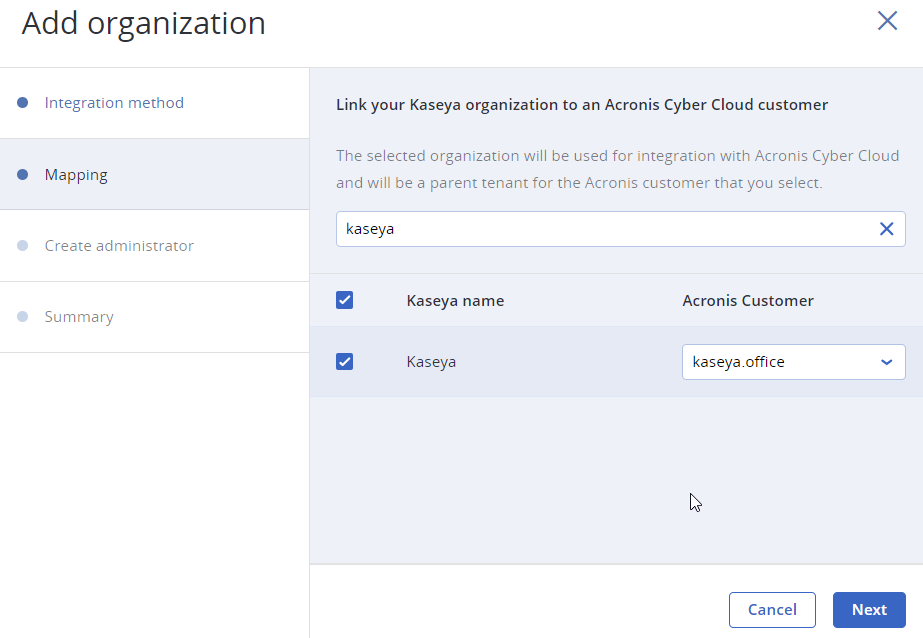Close the Add organization dialog
This screenshot has height=638, width=923.
pos(887,21)
